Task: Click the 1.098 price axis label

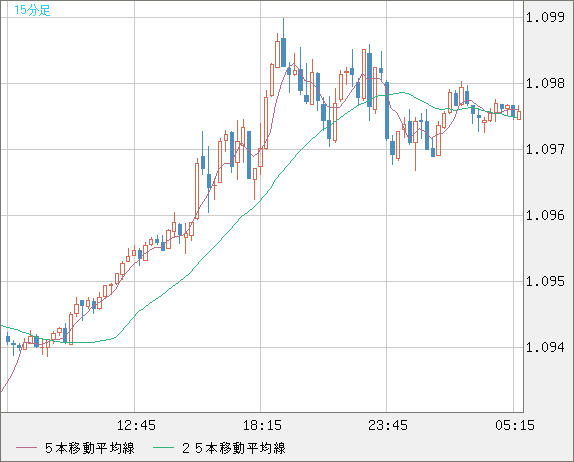Action: pyautogui.click(x=545, y=83)
